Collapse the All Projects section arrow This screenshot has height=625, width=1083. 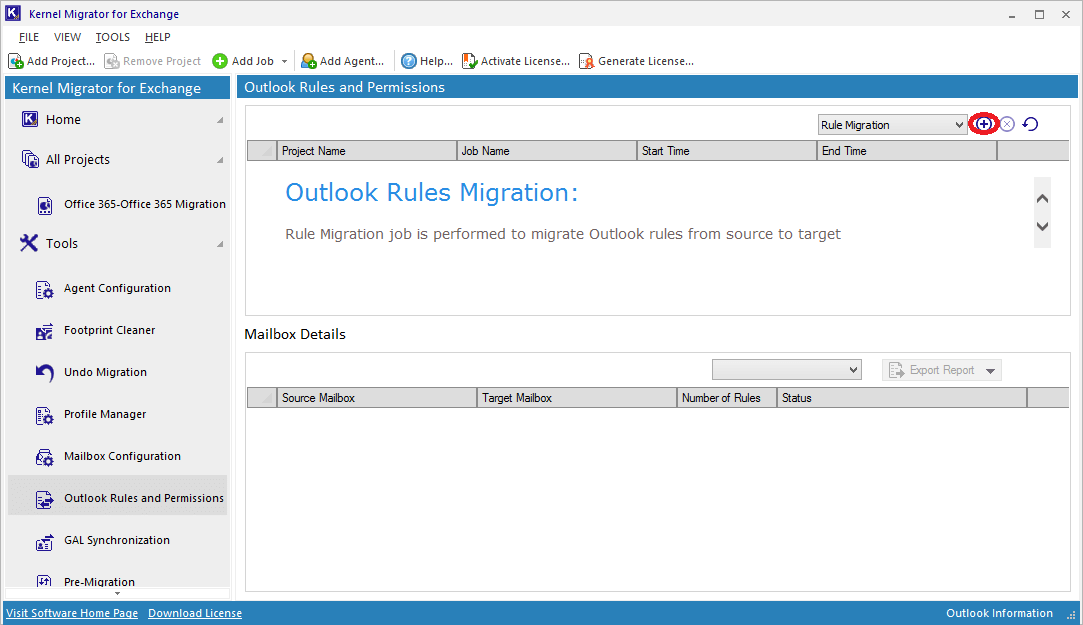[220, 160]
